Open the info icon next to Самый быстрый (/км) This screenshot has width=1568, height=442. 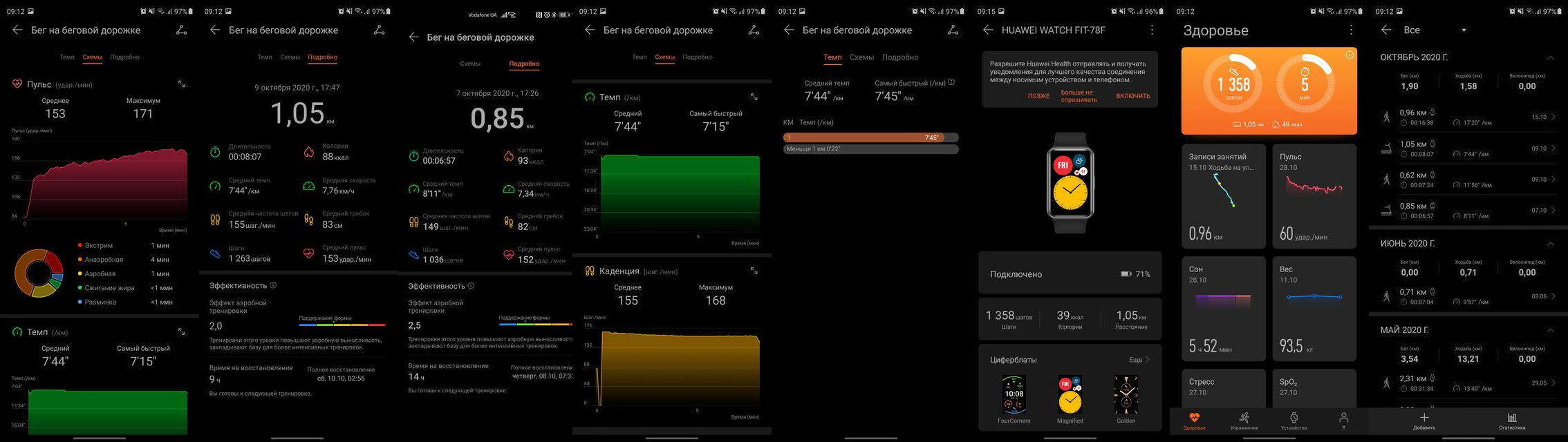coord(951,82)
